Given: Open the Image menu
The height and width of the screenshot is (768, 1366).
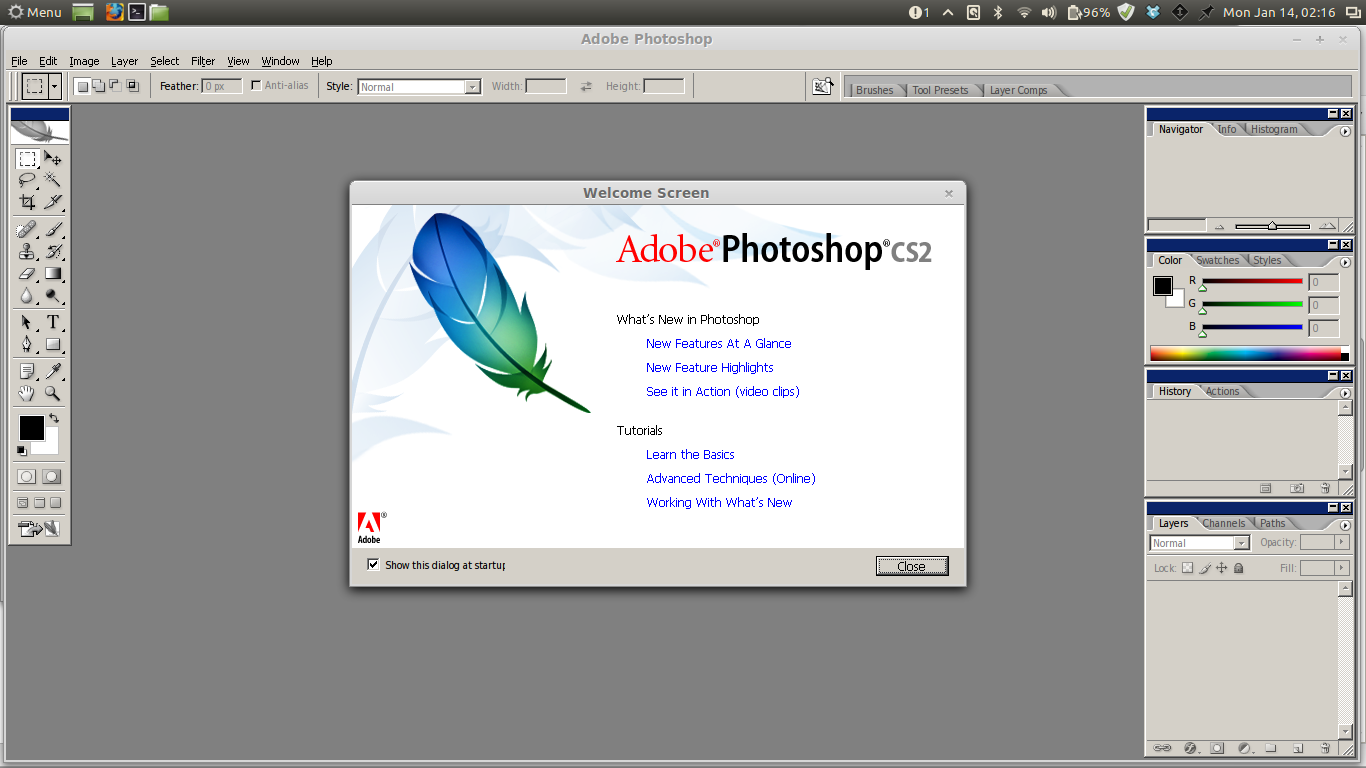Looking at the screenshot, I should tap(84, 61).
